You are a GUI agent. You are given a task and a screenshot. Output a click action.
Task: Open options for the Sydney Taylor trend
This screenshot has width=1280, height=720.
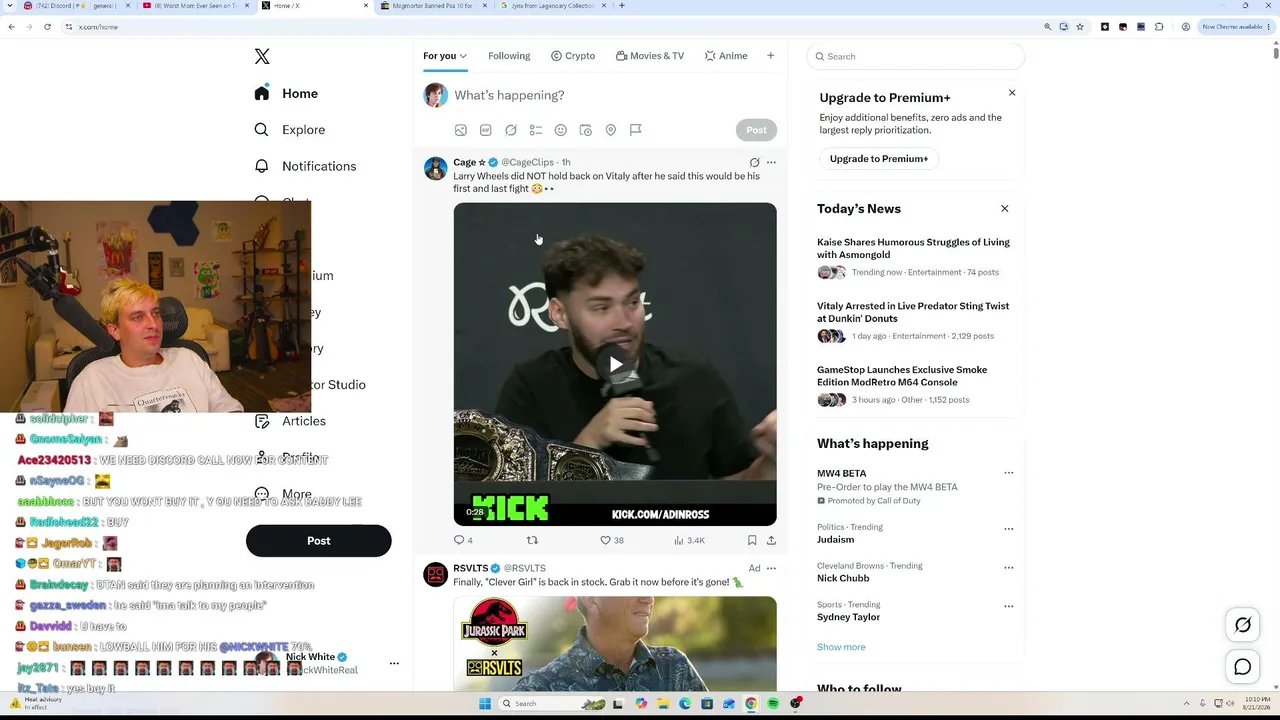tap(1008, 606)
